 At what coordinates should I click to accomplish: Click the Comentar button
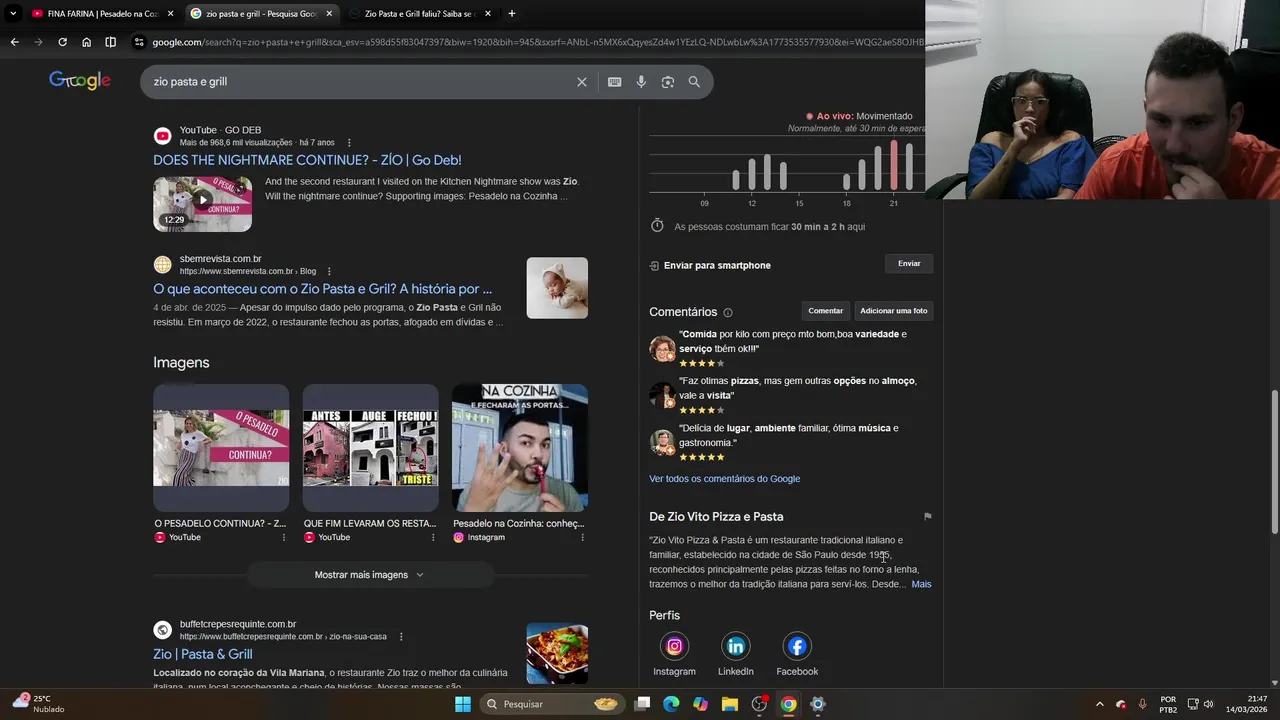(826, 311)
